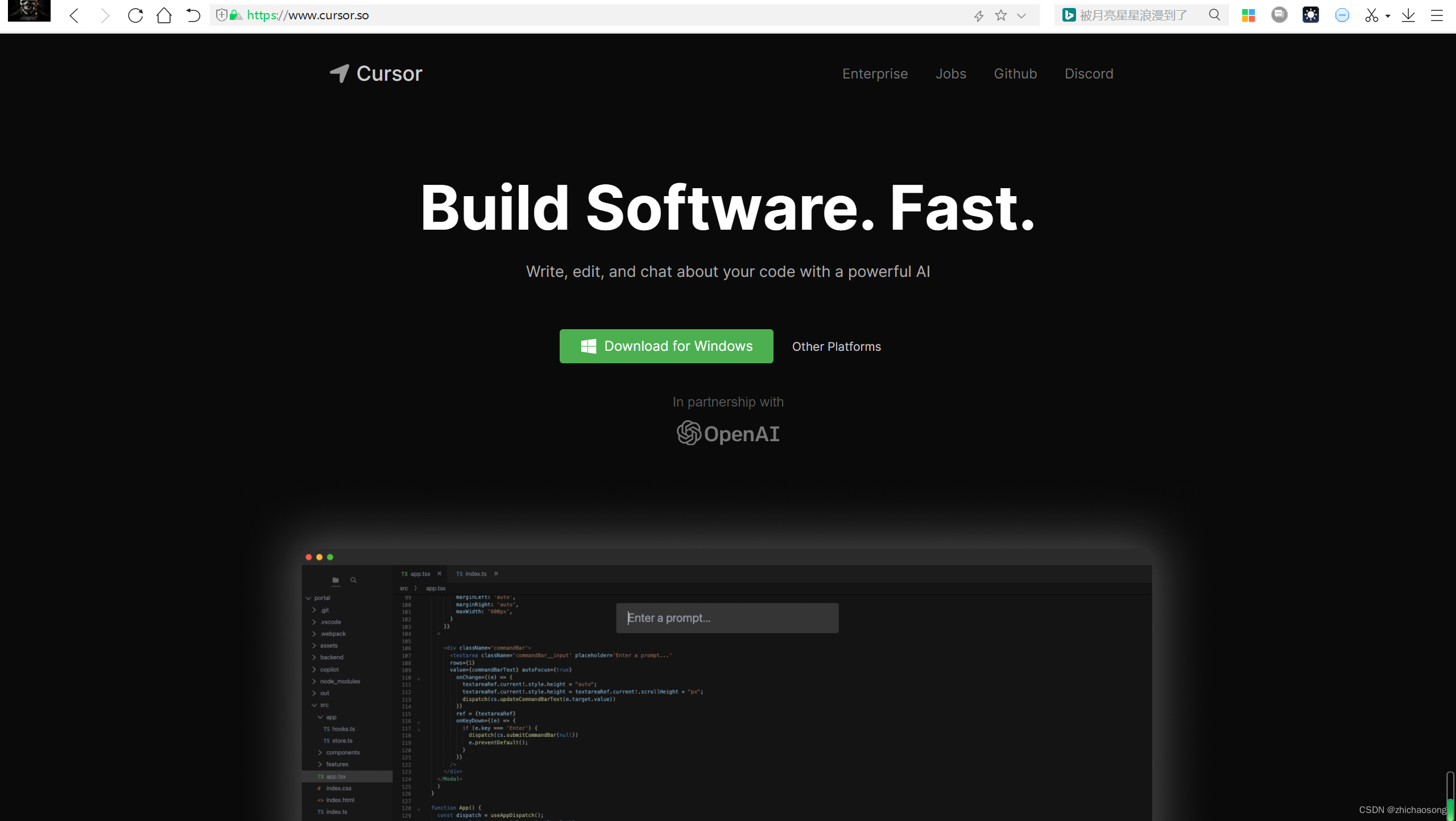This screenshot has height=821, width=1456.
Task: Click the undo restore-tab arrow icon
Action: (x=193, y=15)
